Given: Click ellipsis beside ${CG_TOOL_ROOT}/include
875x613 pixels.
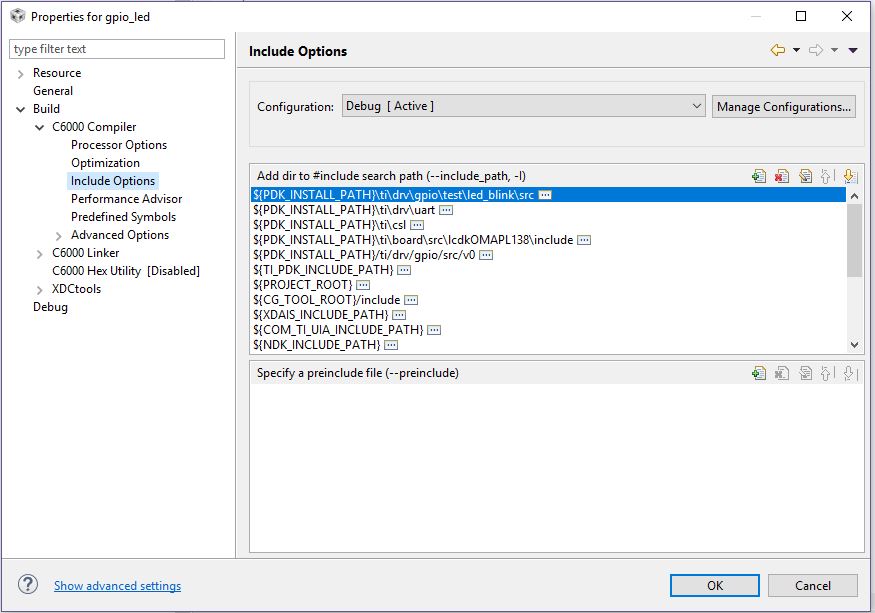Looking at the screenshot, I should click(x=410, y=300).
